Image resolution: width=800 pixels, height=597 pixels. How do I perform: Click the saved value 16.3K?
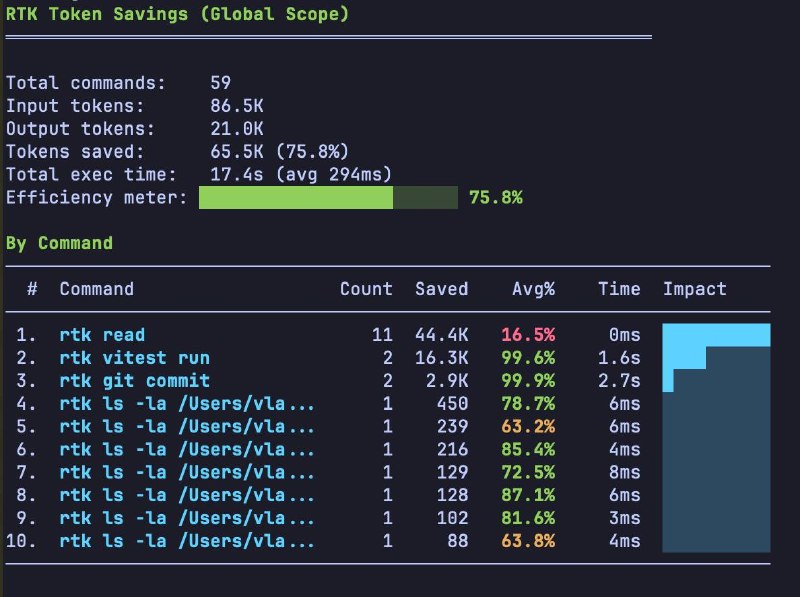point(442,358)
